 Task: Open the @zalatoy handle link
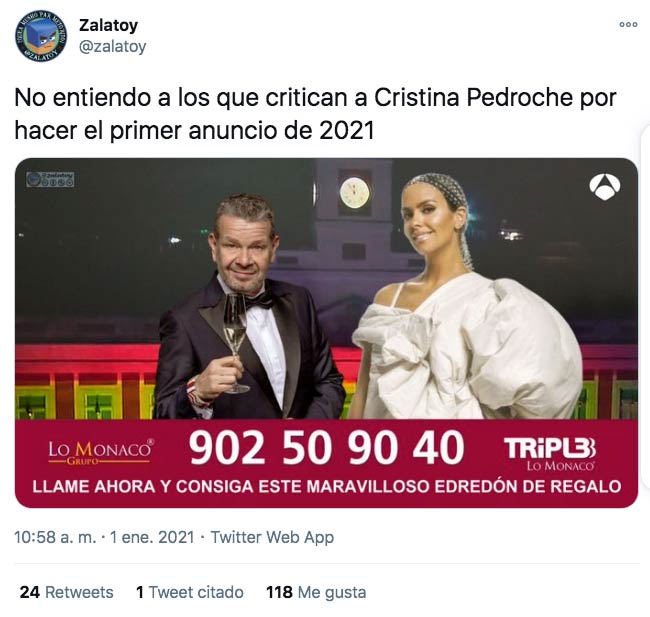coord(112,46)
